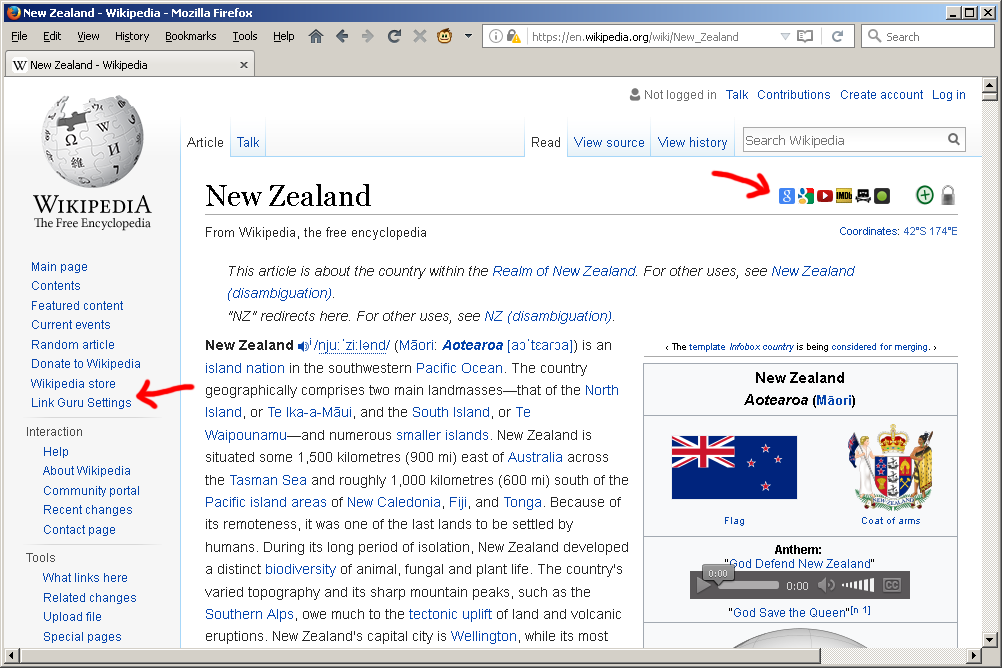Image resolution: width=1002 pixels, height=668 pixels.
Task: Open the Bookmarks menu
Action: 190,36
